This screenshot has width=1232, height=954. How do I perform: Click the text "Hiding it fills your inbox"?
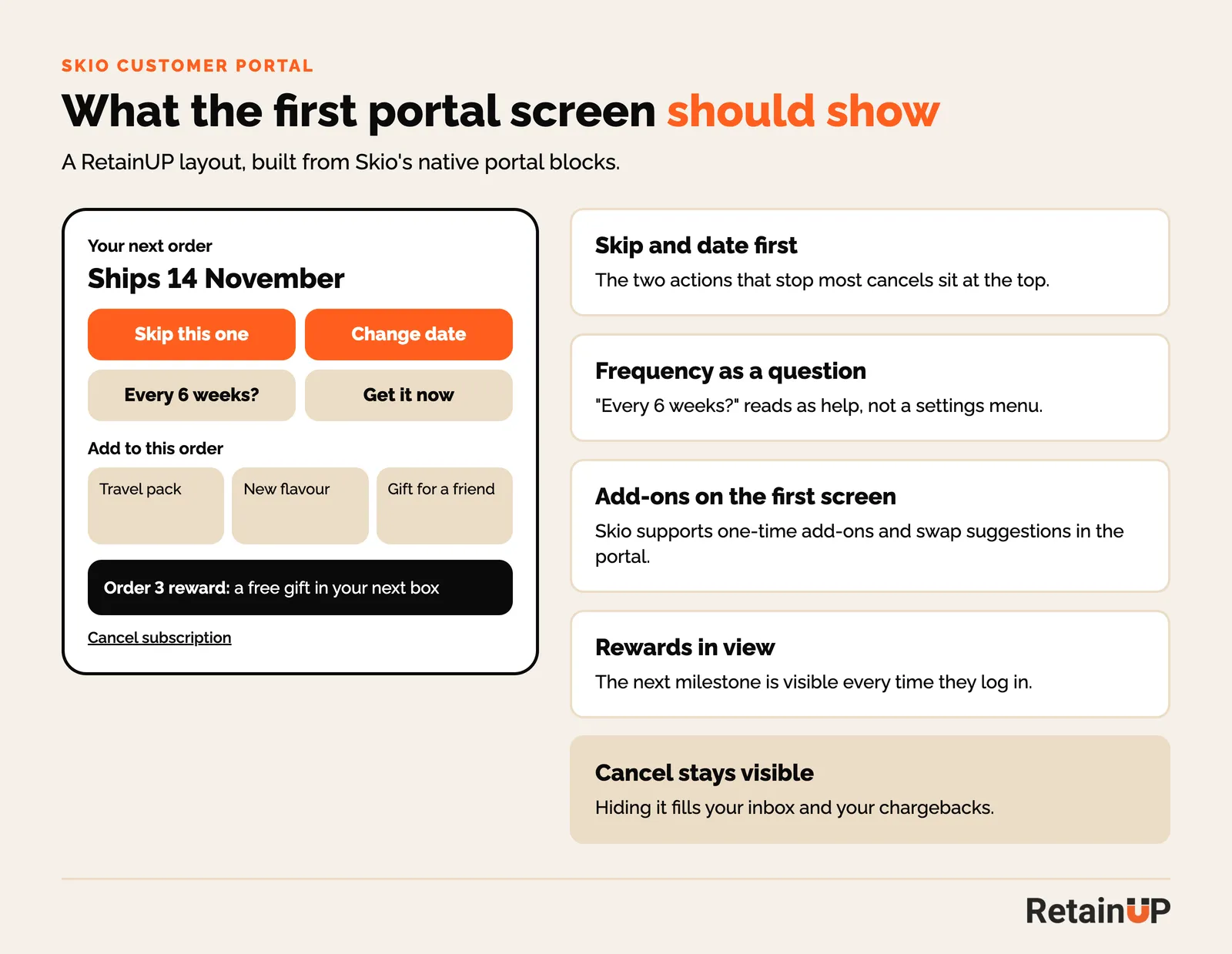[695, 807]
